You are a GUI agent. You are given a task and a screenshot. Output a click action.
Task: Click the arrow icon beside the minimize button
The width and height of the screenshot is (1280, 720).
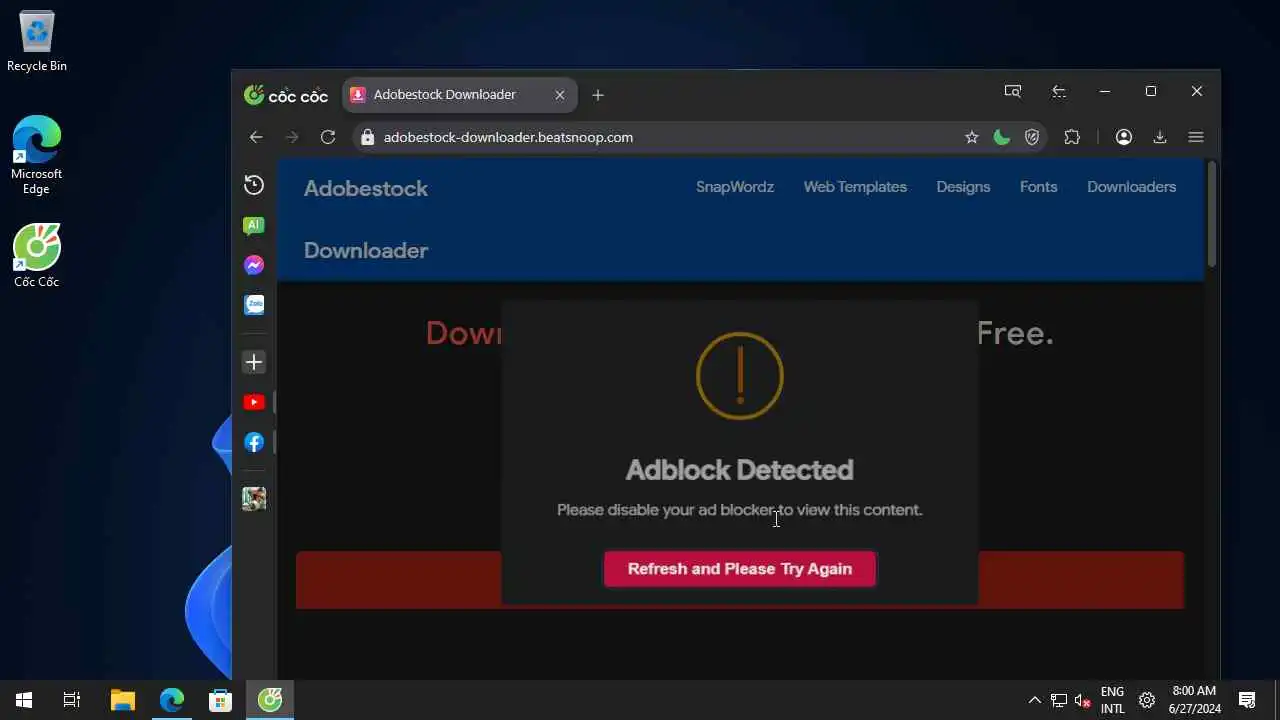pos(1059,91)
